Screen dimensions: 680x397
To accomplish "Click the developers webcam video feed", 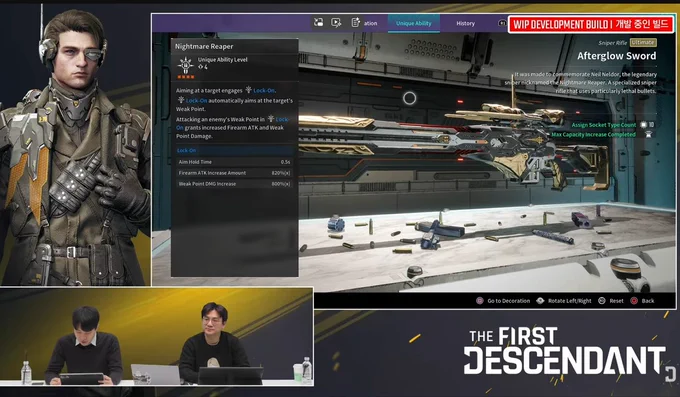I will pos(157,337).
